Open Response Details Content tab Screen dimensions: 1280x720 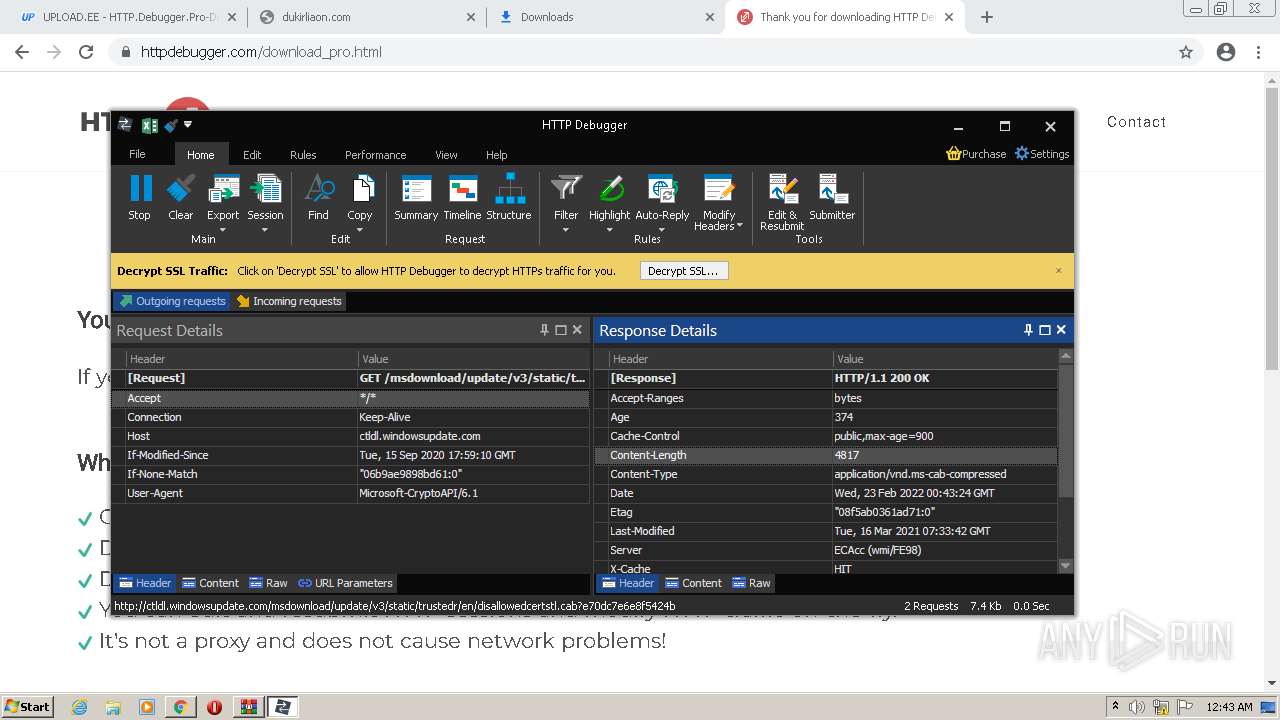(692, 583)
